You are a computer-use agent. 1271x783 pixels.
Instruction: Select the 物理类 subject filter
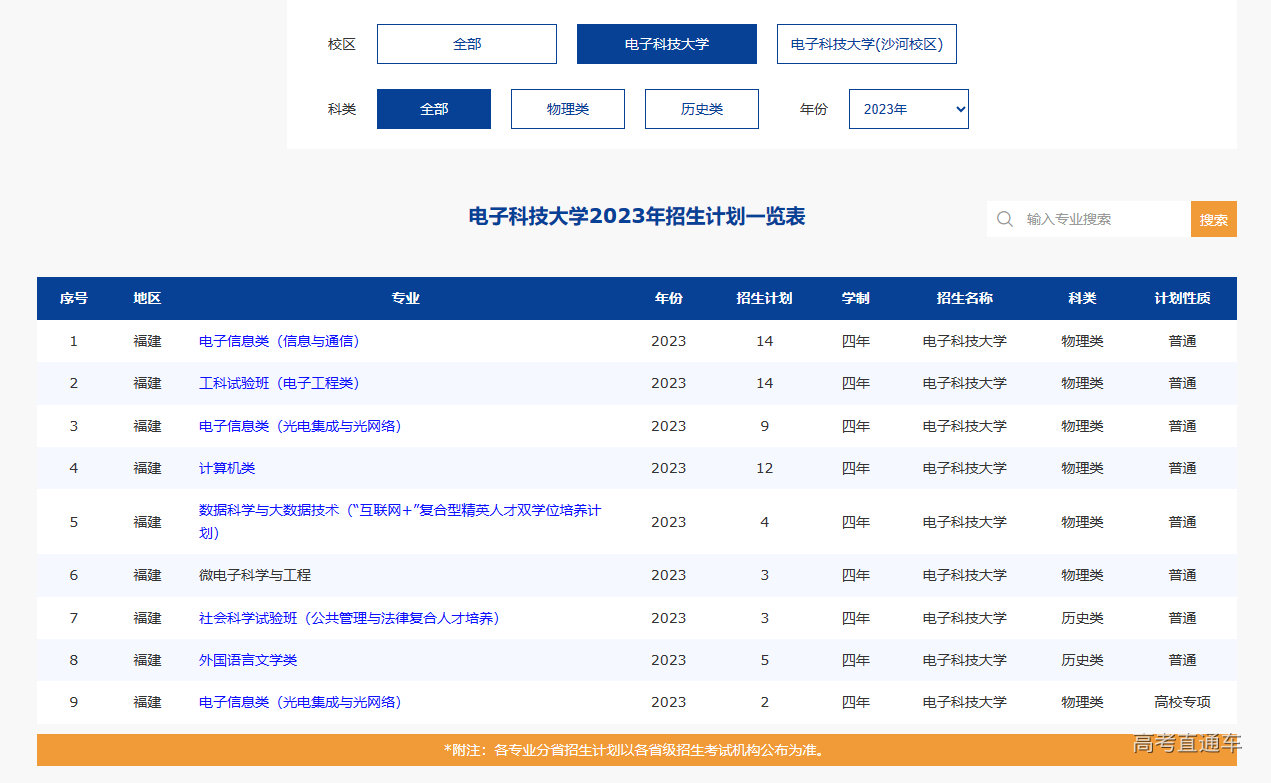(567, 108)
